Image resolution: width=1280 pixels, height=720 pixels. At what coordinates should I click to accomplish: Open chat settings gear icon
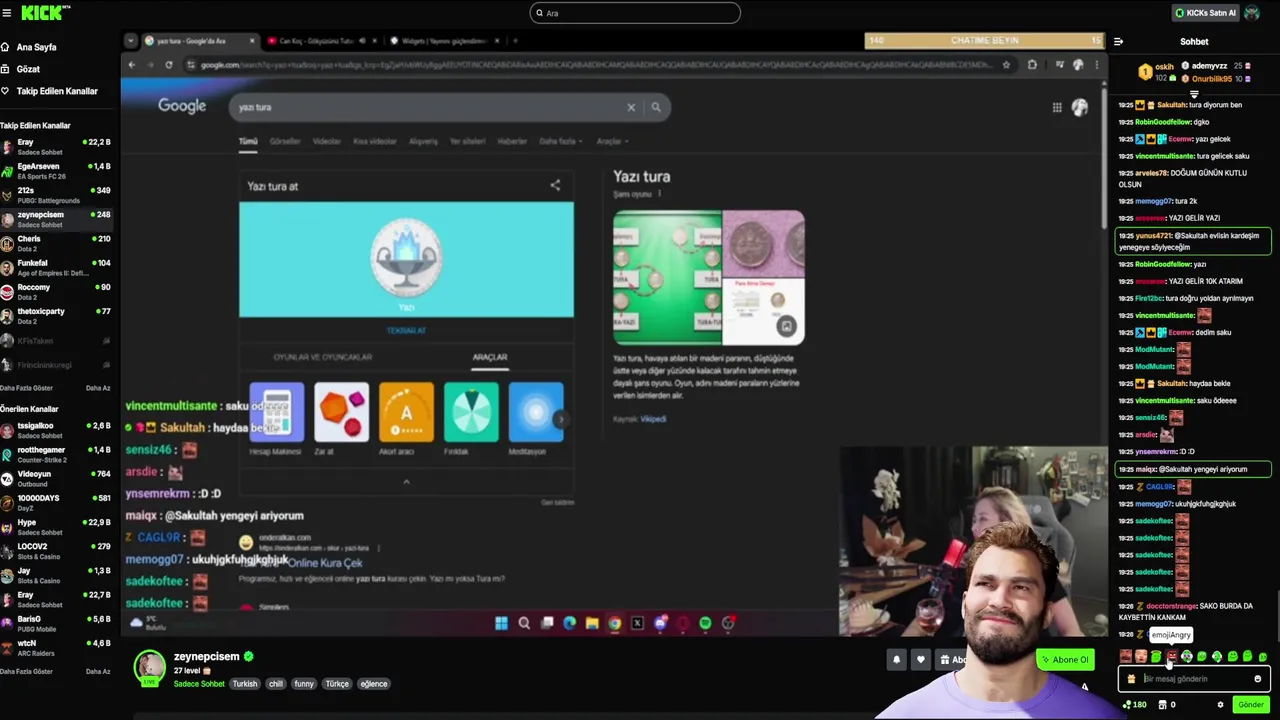point(1220,705)
